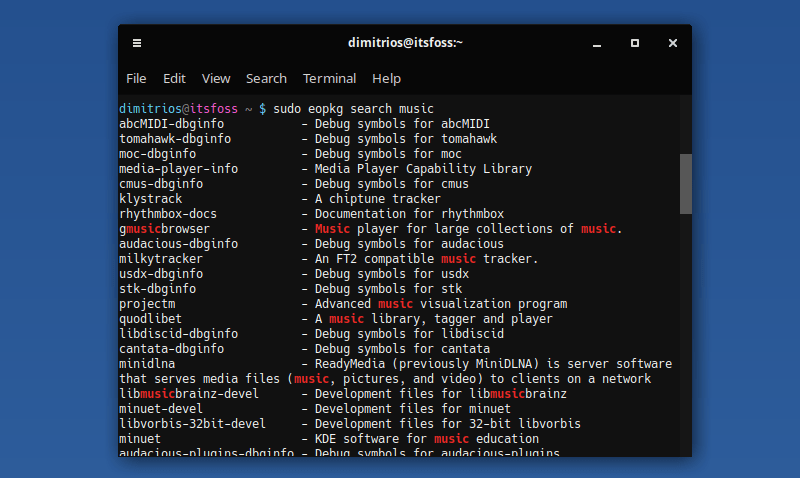
Task: Click the package name cmus-dbginfo
Action: 161,184
